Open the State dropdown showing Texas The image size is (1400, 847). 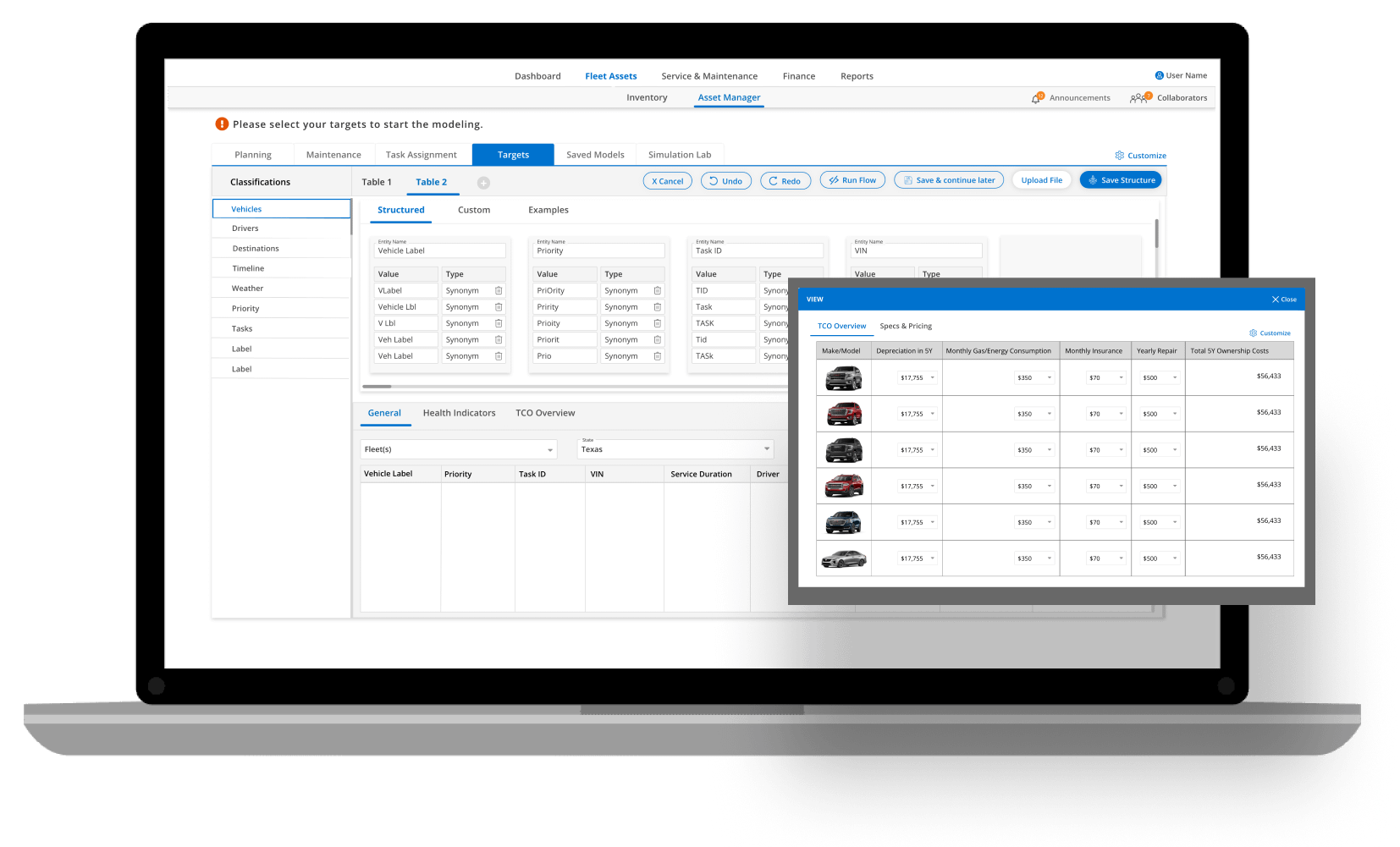tap(767, 449)
